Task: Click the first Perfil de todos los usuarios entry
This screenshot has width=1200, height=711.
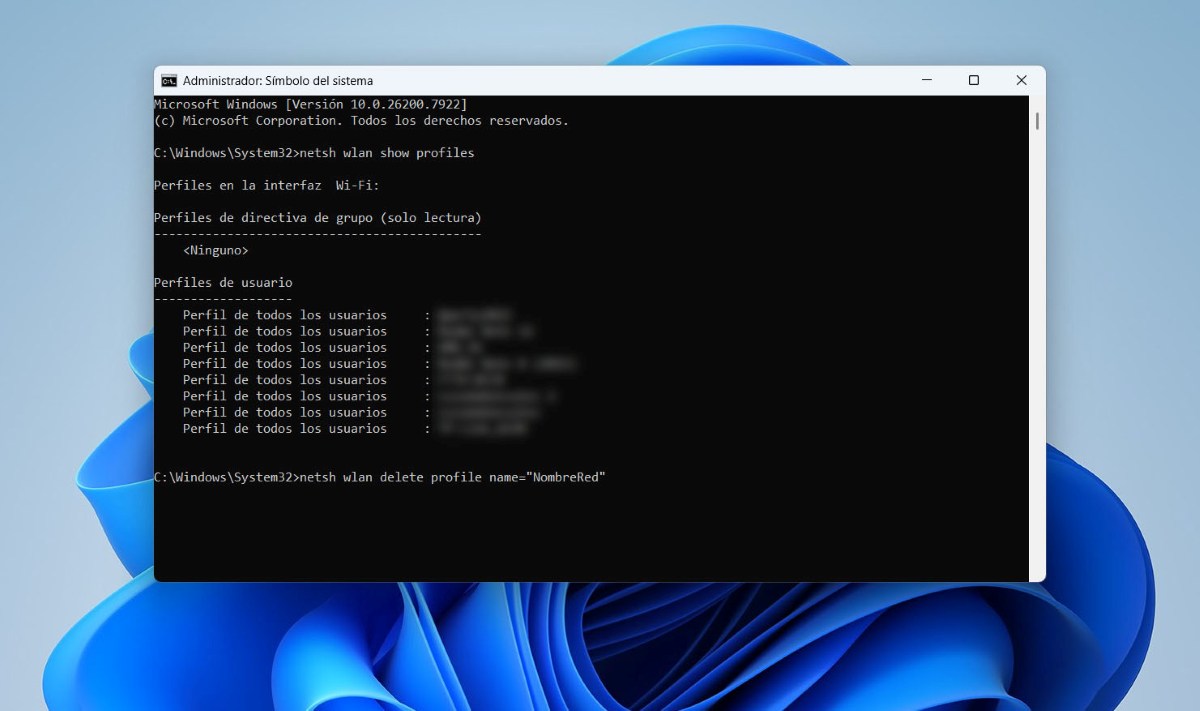Action: [x=285, y=315]
